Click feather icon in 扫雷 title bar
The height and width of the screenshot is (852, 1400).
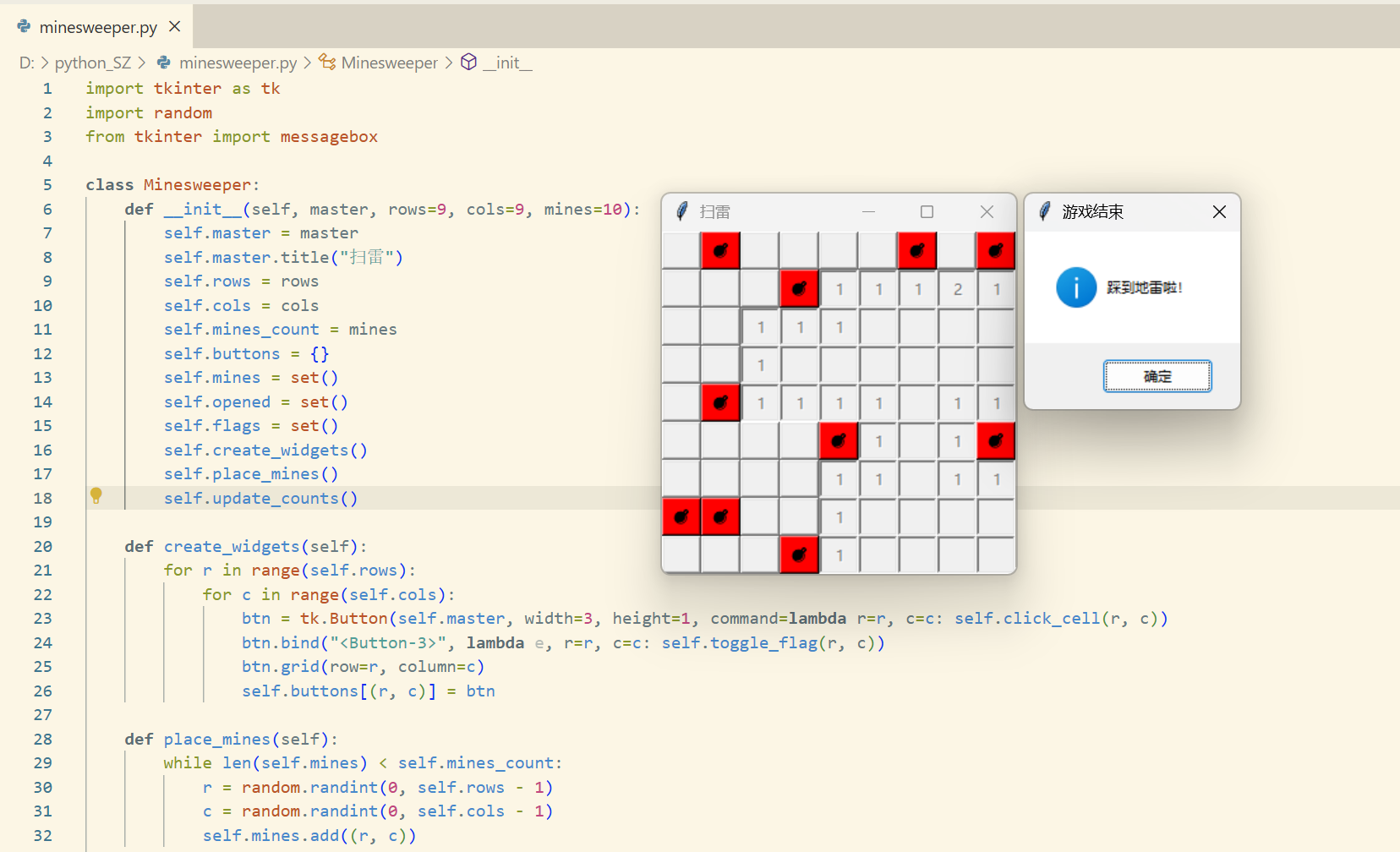pos(682,211)
